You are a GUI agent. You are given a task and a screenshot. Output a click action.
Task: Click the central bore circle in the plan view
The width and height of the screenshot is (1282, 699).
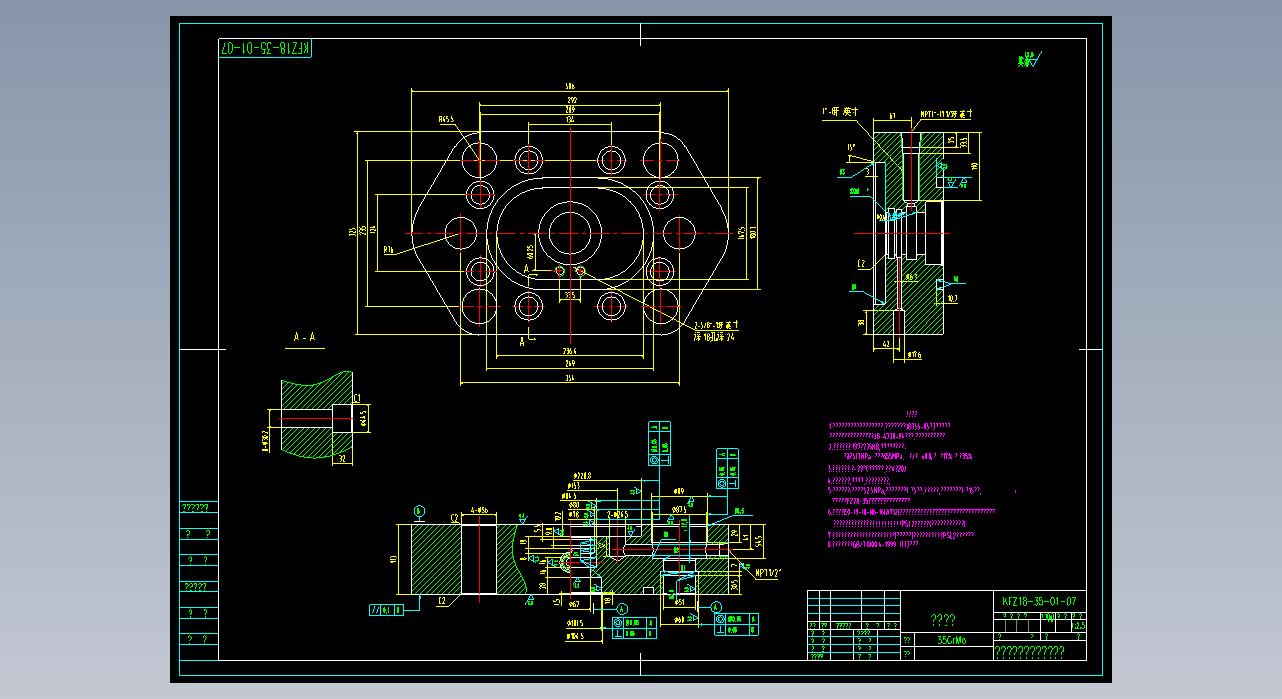(569, 233)
